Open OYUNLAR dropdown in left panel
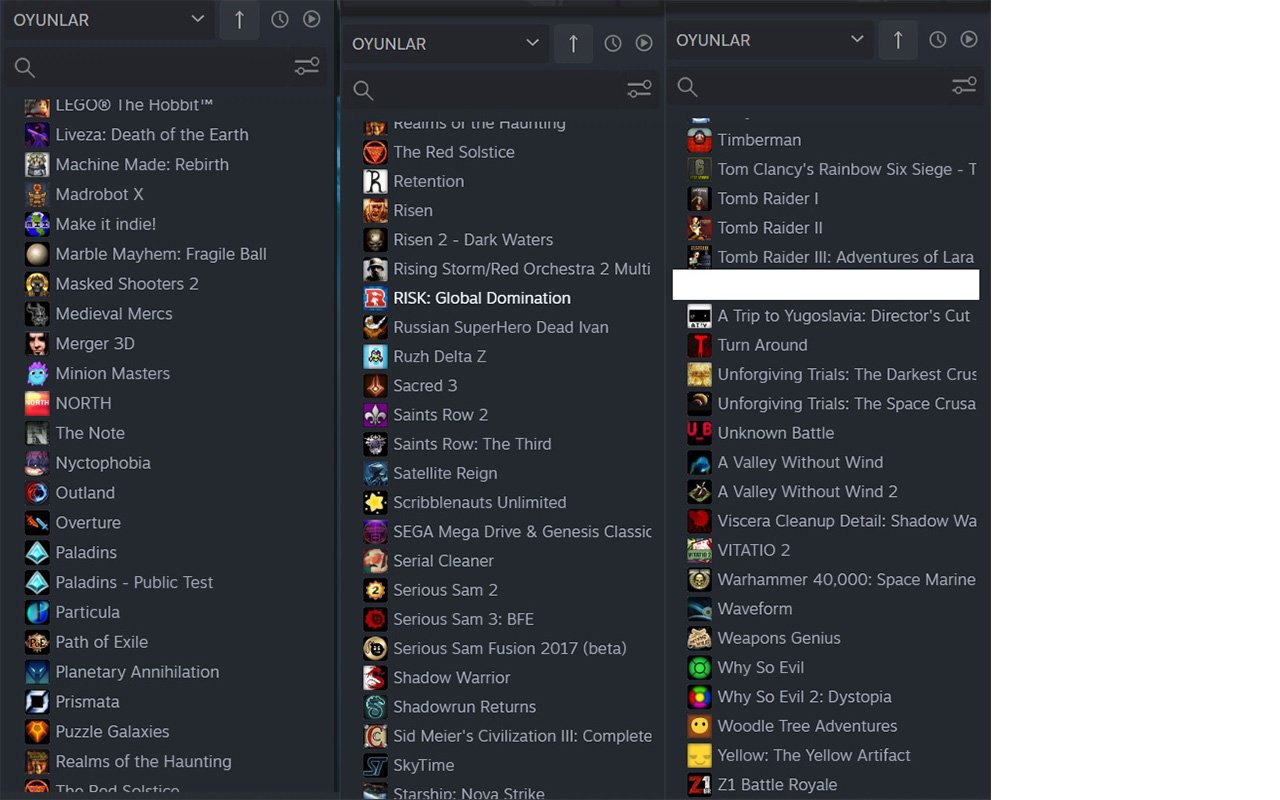1280x800 pixels. [109, 19]
